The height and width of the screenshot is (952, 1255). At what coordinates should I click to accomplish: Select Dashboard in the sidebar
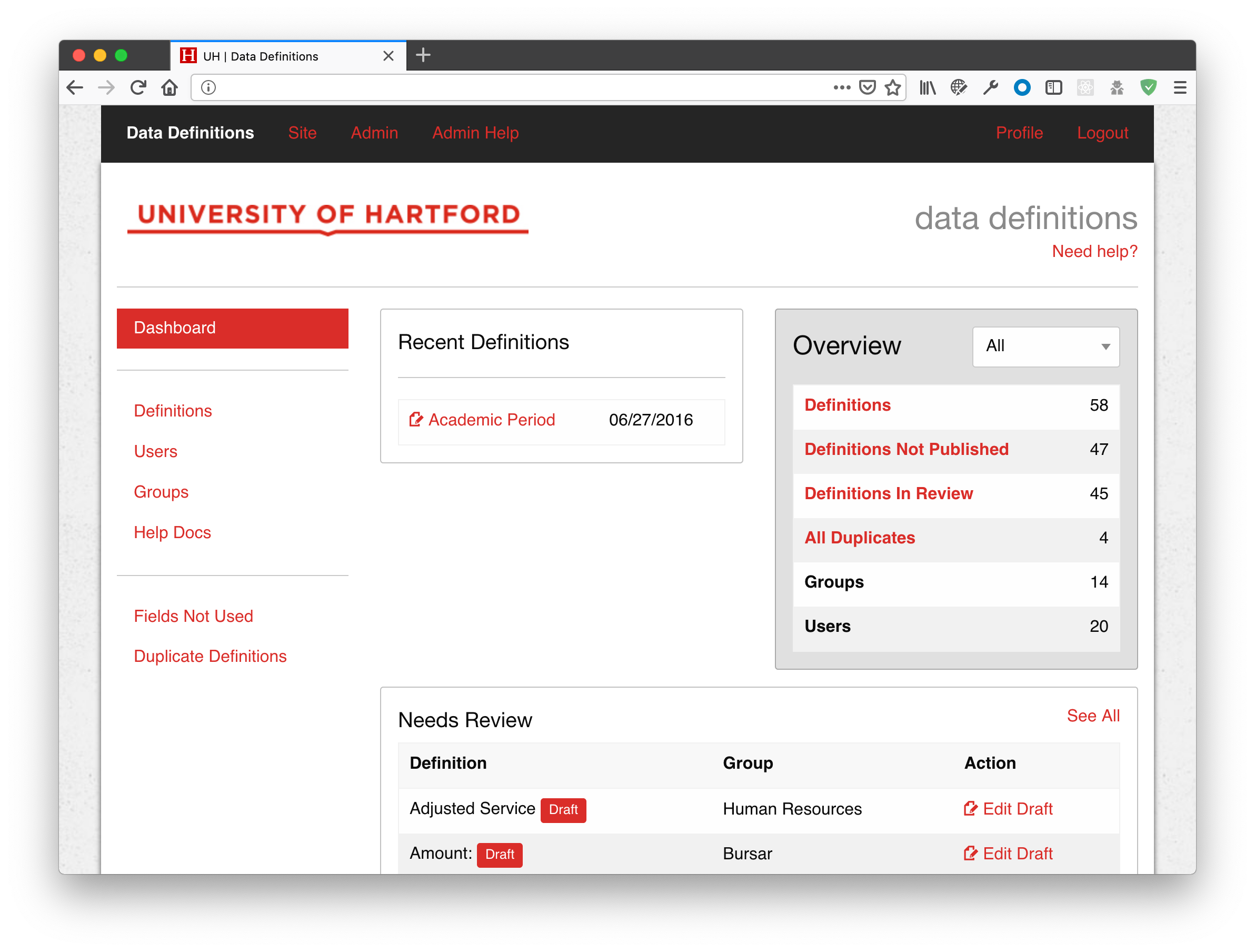233,329
